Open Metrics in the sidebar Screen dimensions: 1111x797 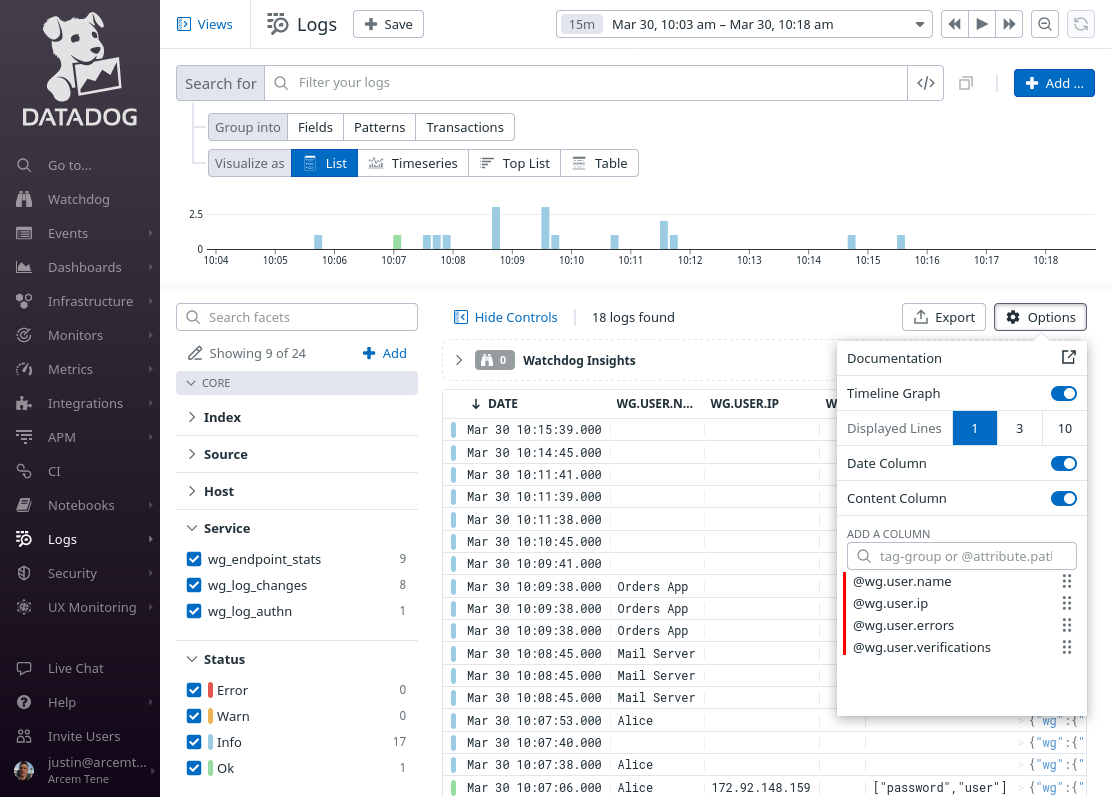click(70, 369)
